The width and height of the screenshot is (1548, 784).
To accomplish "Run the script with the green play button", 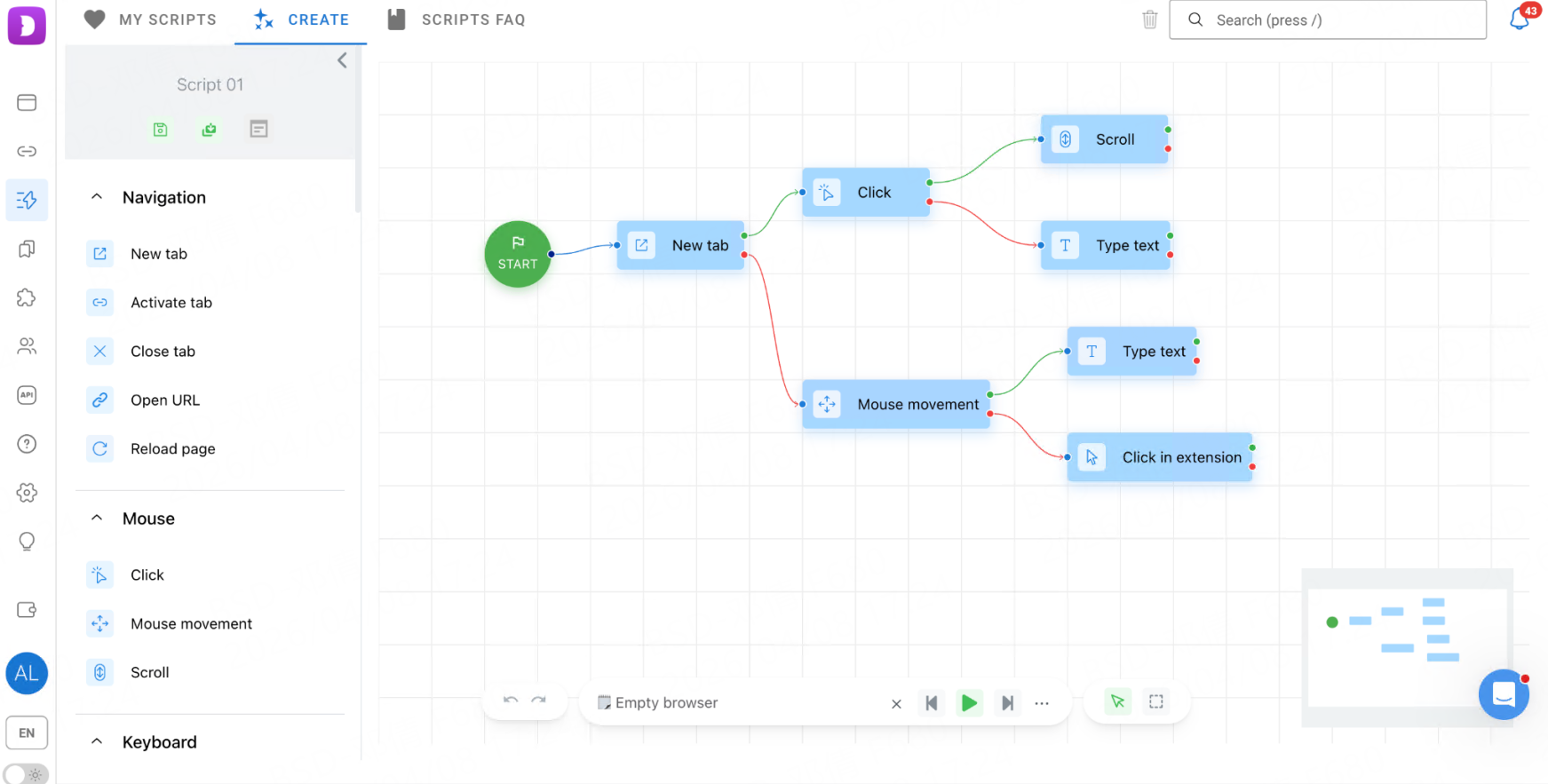I will [969, 702].
